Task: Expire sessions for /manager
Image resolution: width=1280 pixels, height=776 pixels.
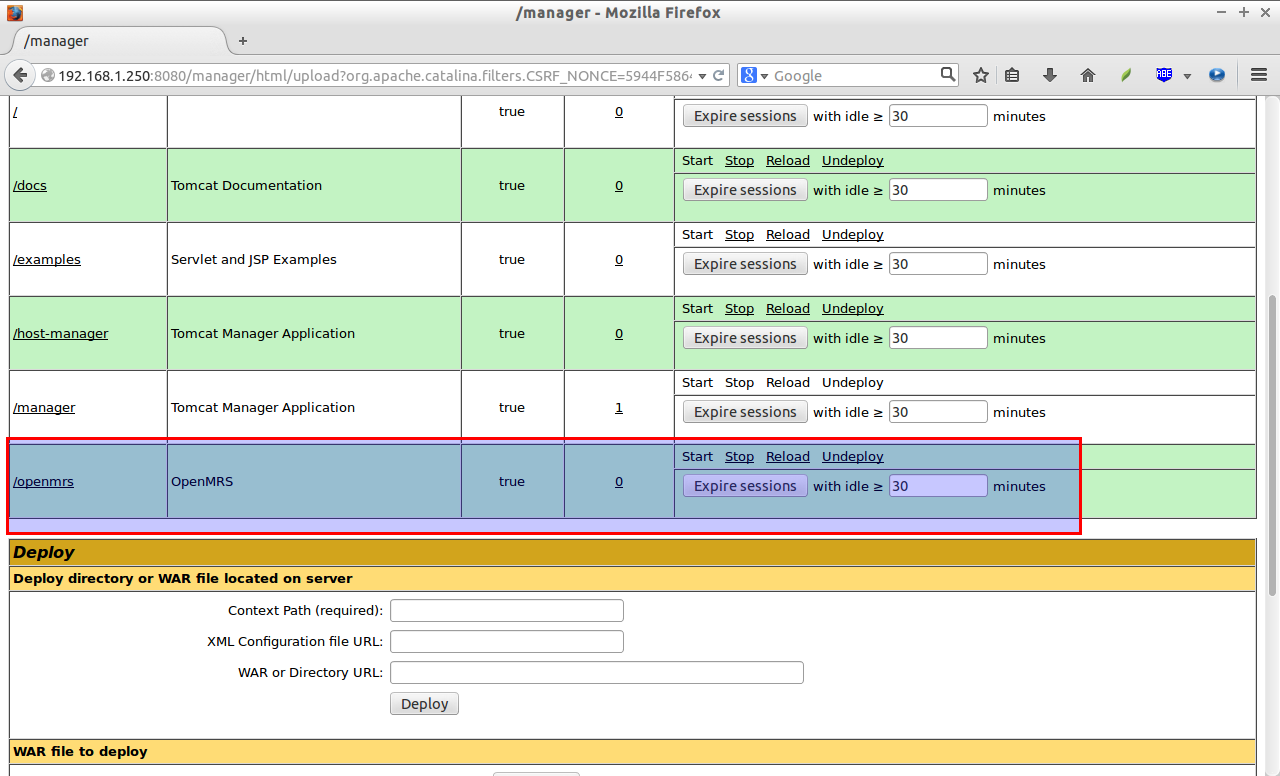Action: click(745, 412)
